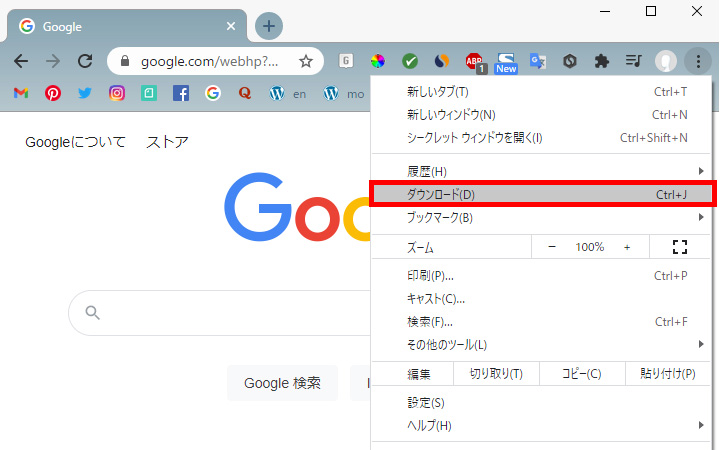Open the media control playlist icon
The image size is (720, 450).
coord(634,61)
